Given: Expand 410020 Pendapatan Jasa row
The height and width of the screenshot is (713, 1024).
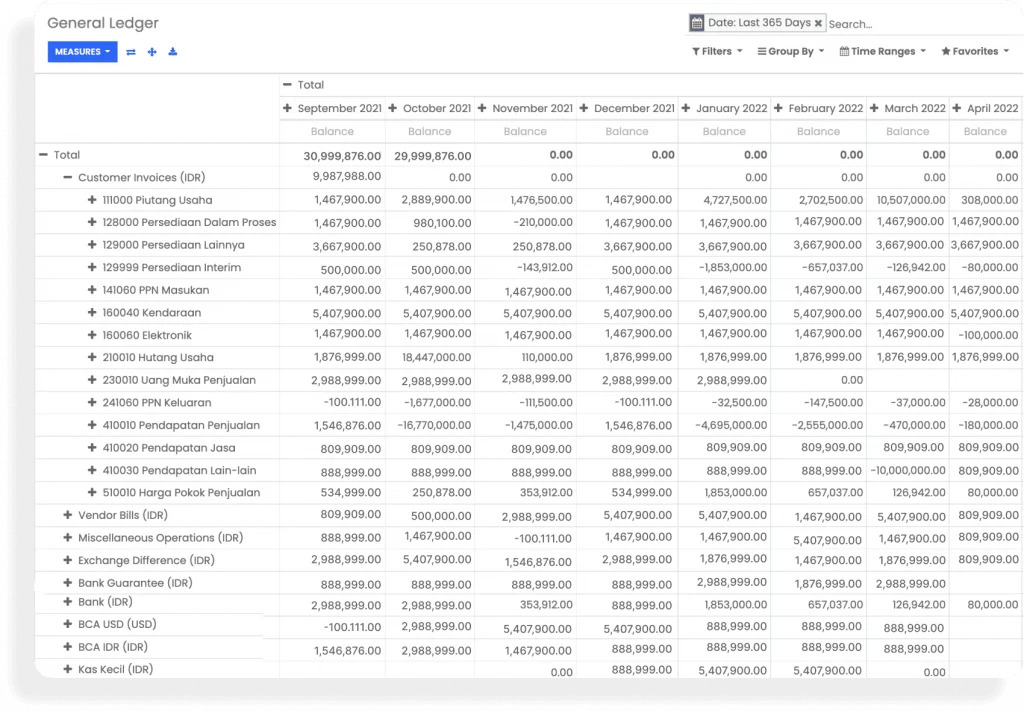Looking at the screenshot, I should [92, 448].
